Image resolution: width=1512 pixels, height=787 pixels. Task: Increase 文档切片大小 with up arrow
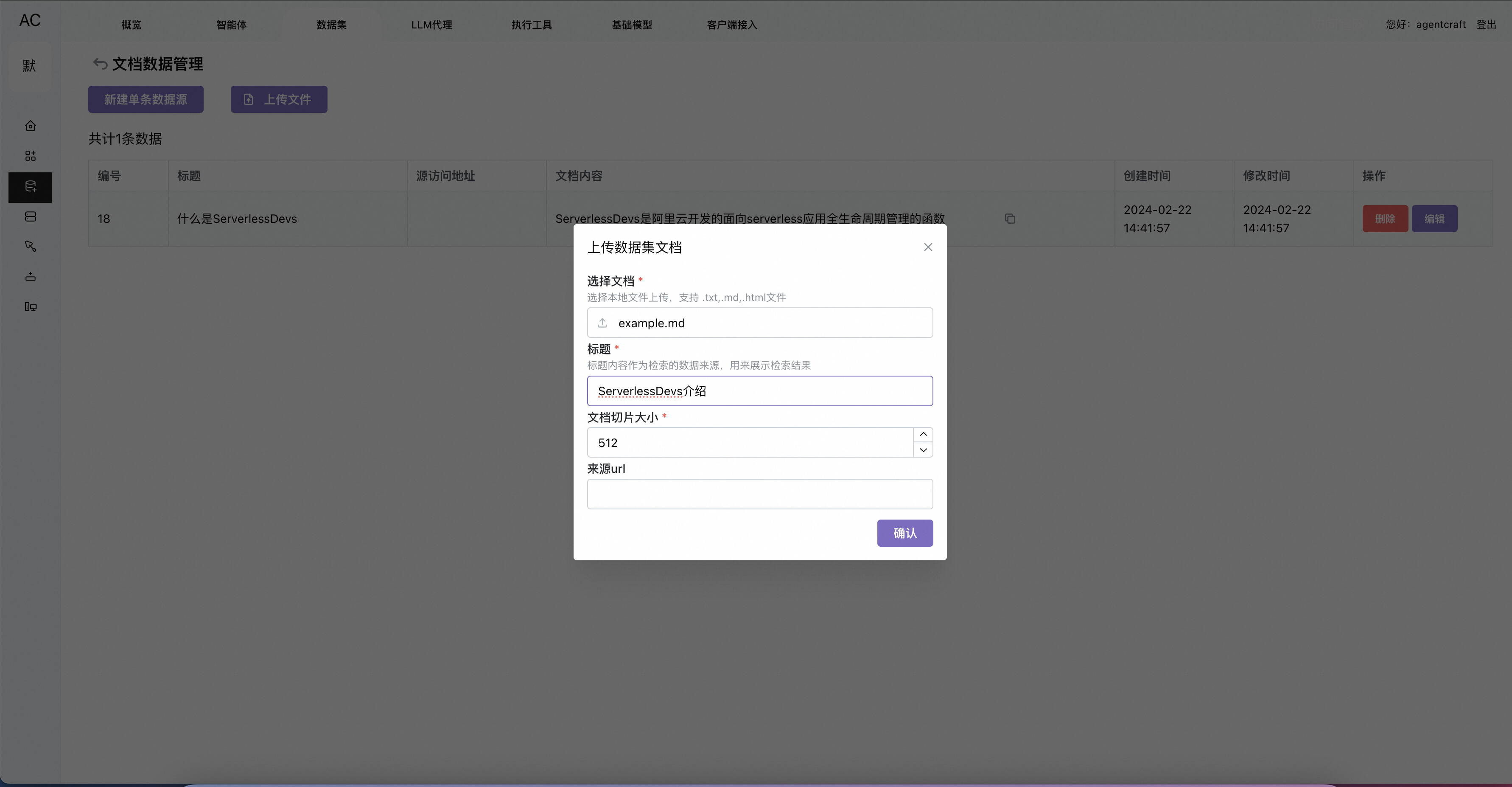coord(923,435)
